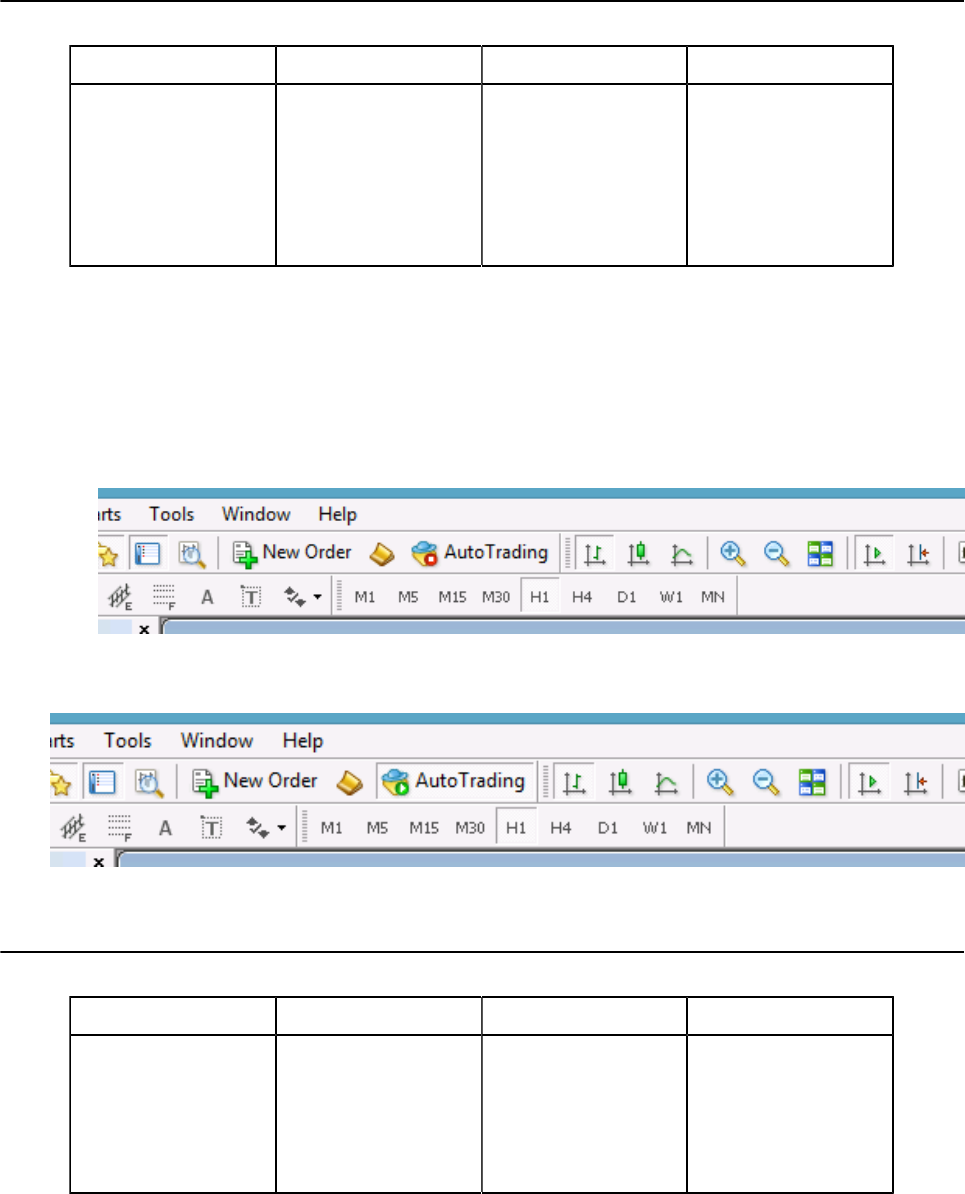
Task: Click the MetaEditor book icon in lower image
Action: pyautogui.click(x=350, y=783)
